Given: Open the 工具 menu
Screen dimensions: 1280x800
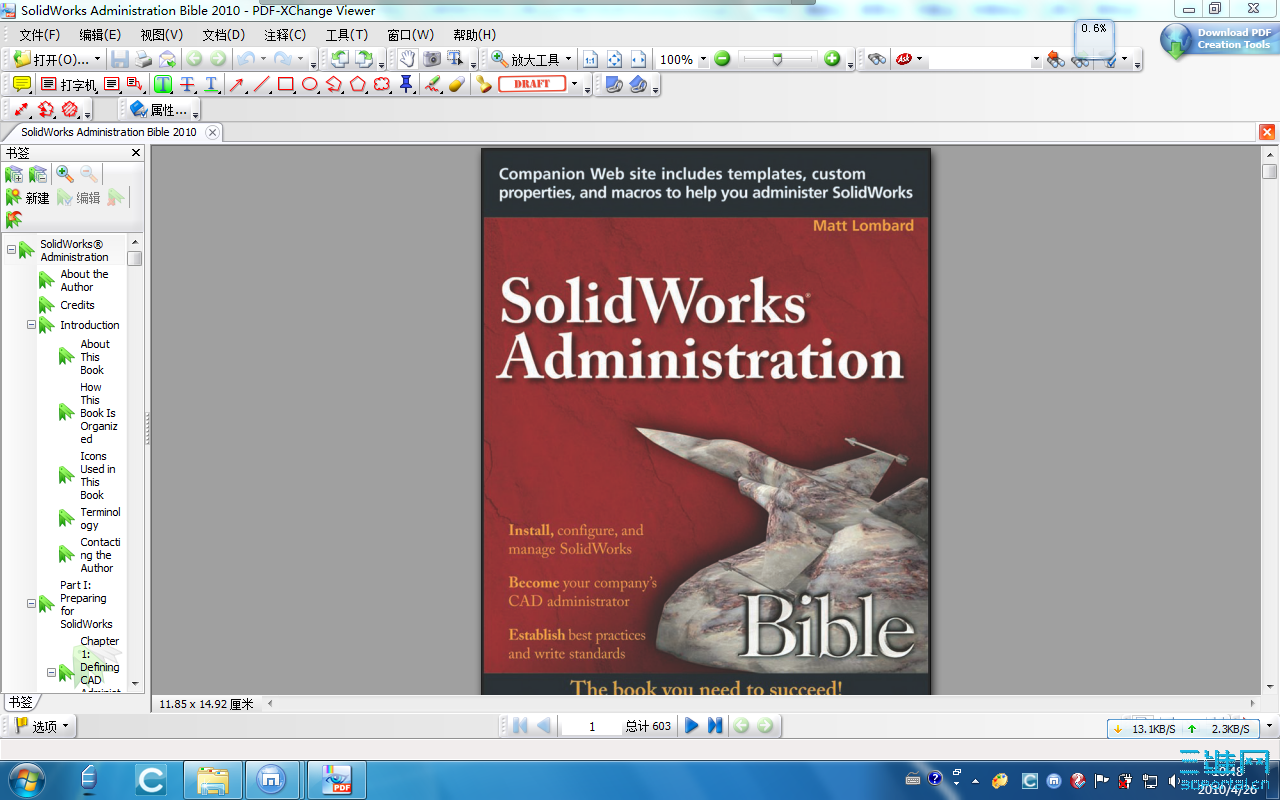Looking at the screenshot, I should click(x=345, y=35).
